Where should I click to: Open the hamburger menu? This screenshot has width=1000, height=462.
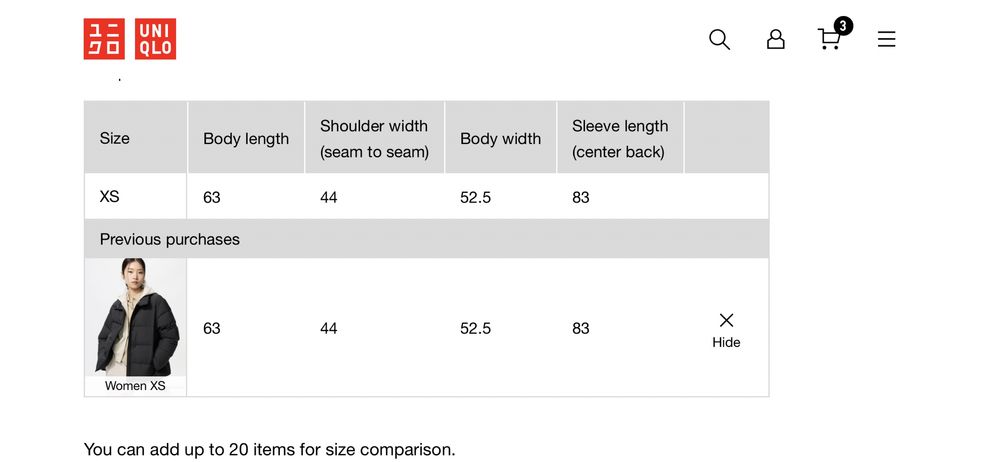click(886, 39)
